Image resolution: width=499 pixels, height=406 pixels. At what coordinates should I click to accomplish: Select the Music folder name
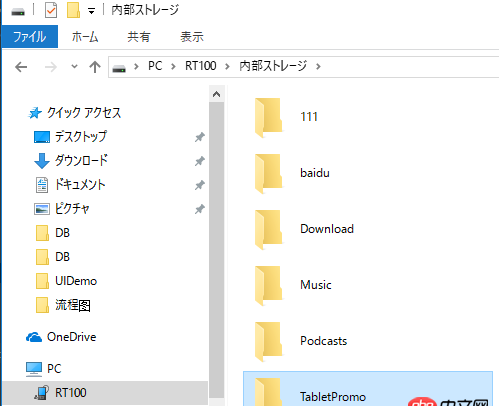point(316,285)
